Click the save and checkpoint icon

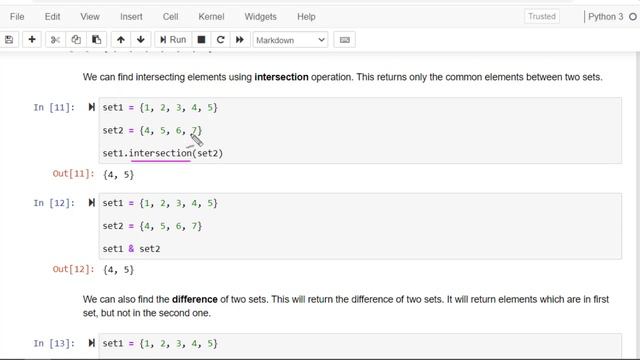pos(9,40)
